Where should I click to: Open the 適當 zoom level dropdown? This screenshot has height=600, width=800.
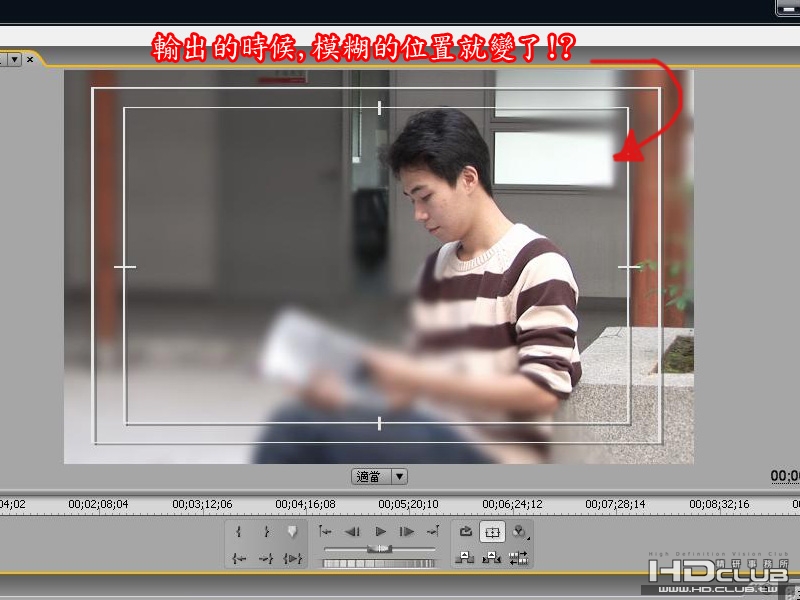[x=379, y=477]
